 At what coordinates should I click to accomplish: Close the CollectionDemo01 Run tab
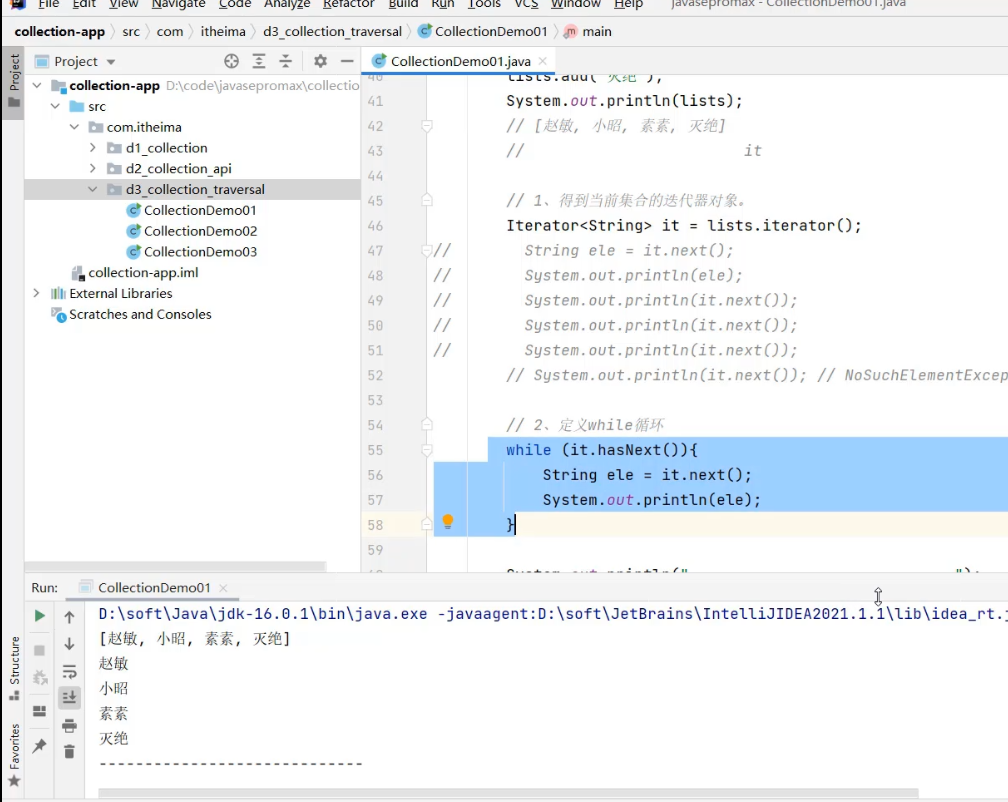coord(223,587)
